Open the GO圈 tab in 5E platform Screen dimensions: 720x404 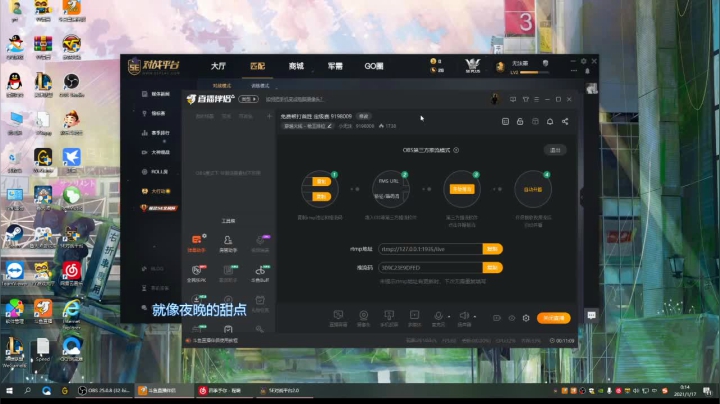[374, 66]
